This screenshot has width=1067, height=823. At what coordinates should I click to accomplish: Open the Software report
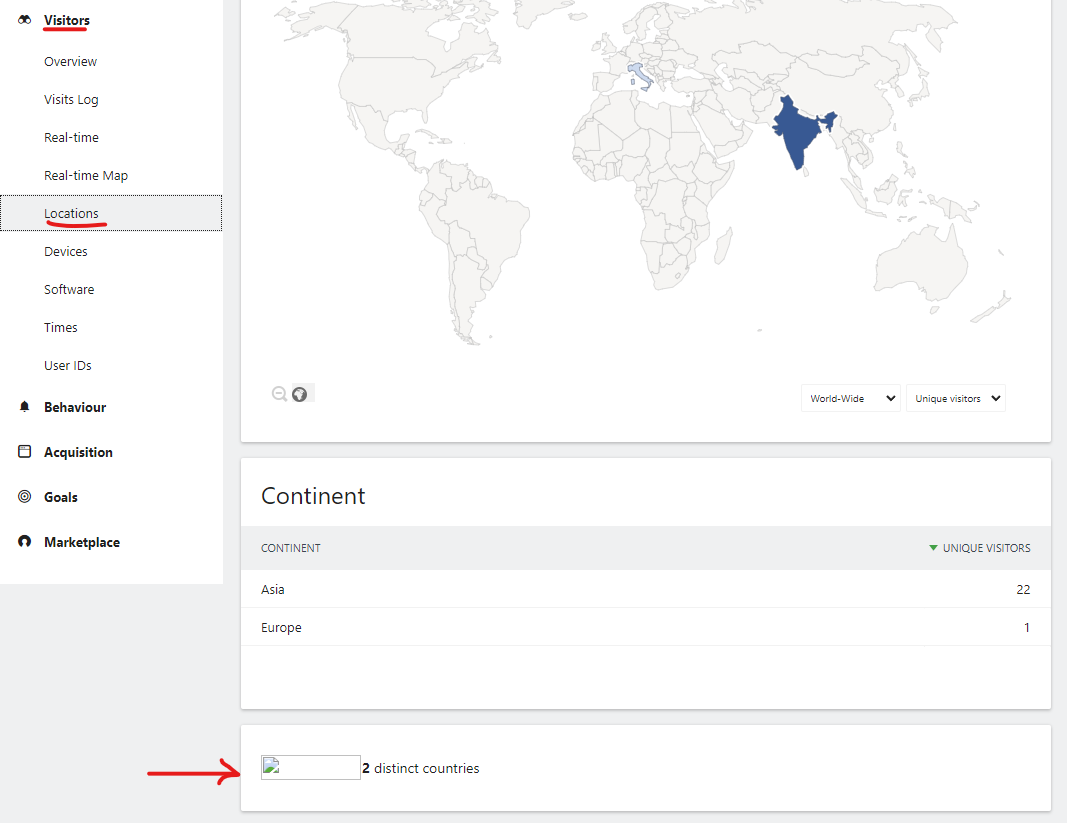pyautogui.click(x=69, y=289)
